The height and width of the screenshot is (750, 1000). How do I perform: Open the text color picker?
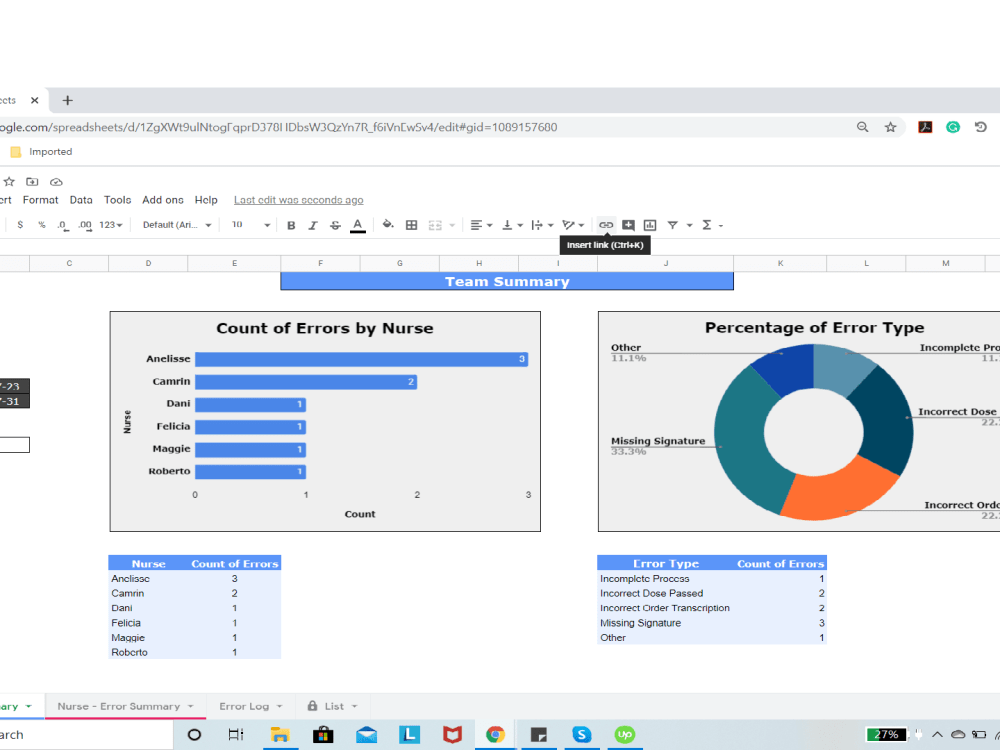pos(358,225)
